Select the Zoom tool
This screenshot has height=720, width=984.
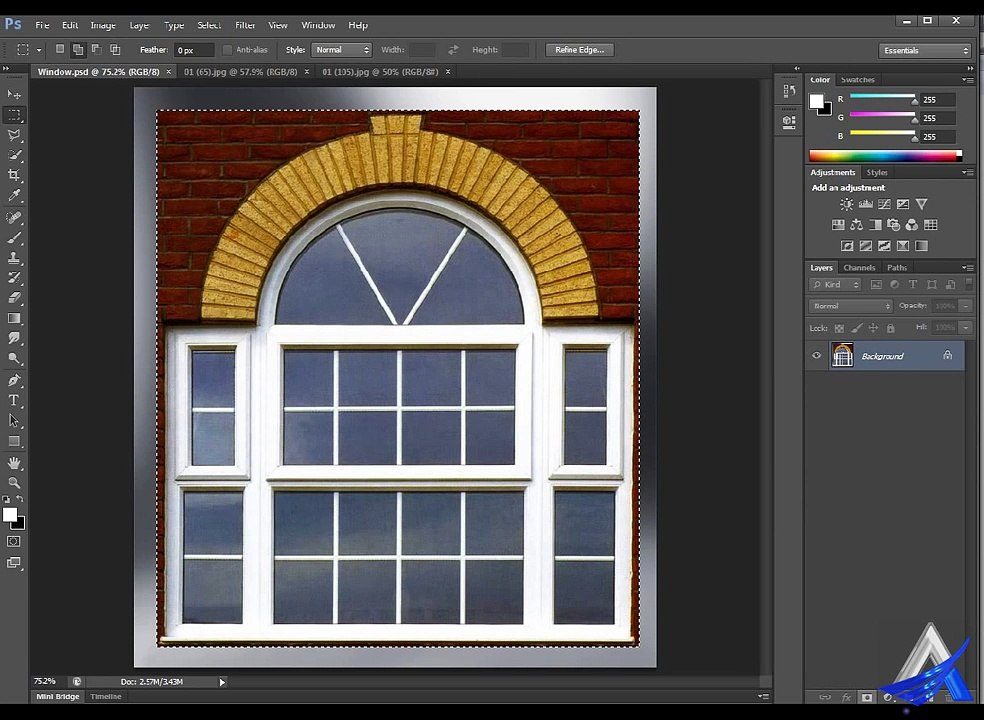click(14, 483)
